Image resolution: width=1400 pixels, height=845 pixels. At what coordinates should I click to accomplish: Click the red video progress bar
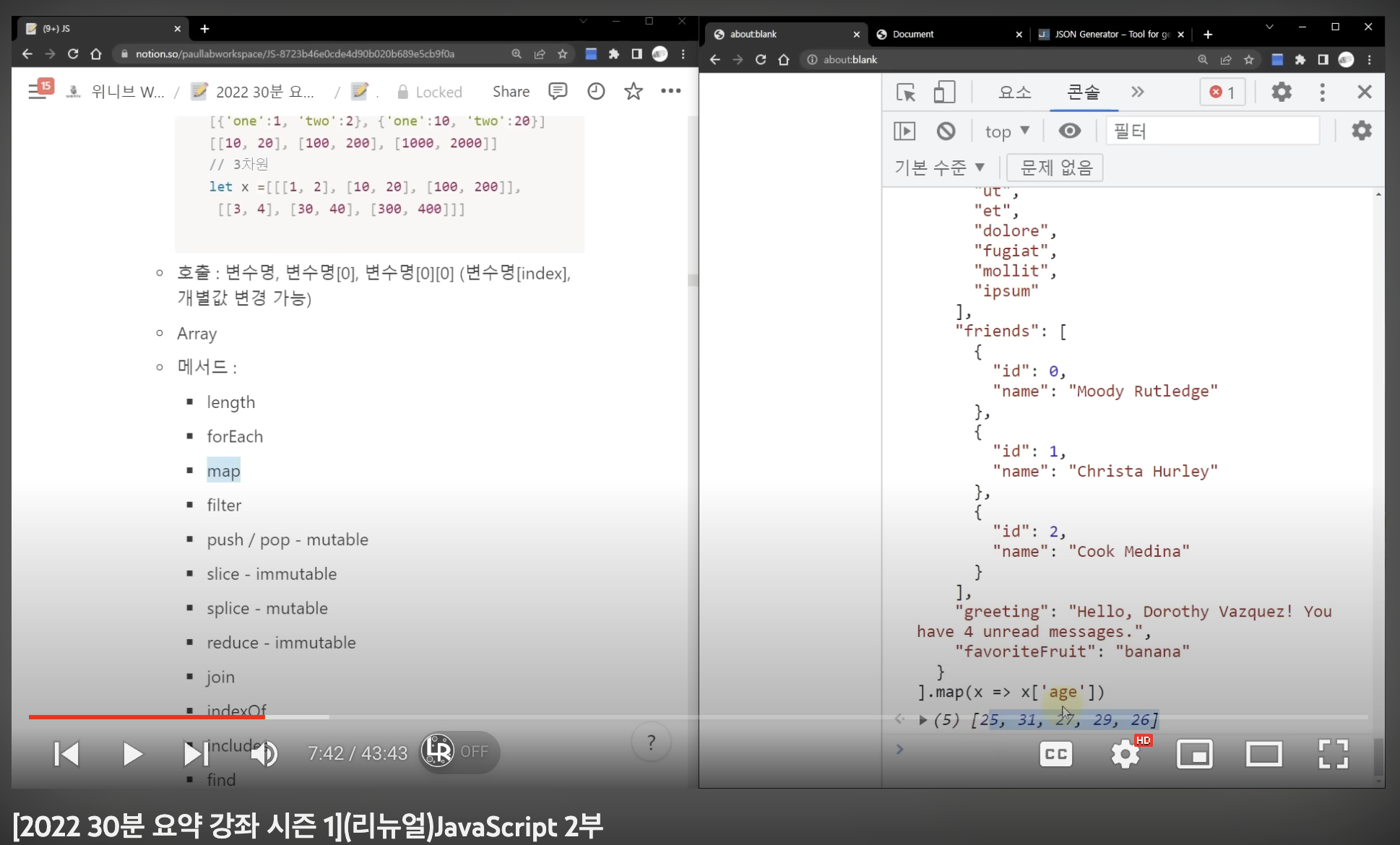[147, 716]
